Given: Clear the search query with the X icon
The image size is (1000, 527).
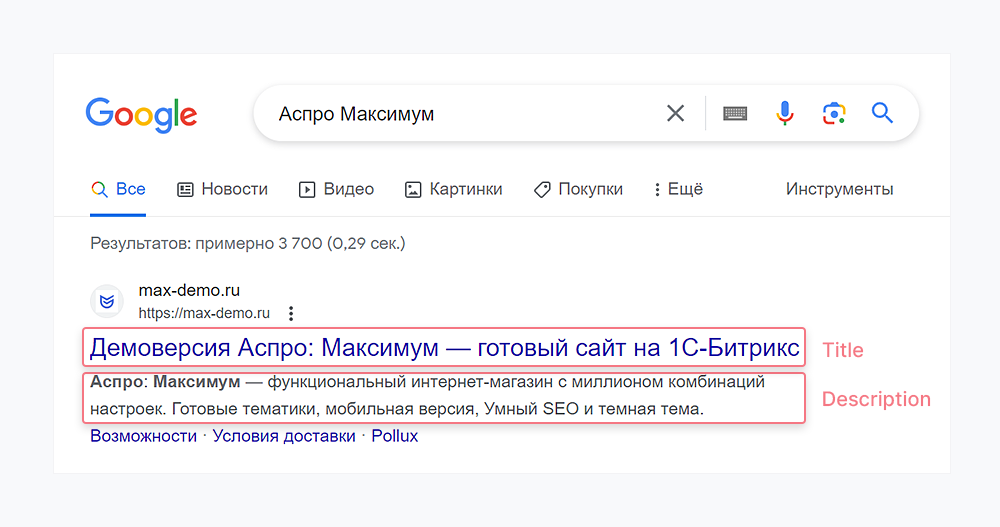Looking at the screenshot, I should pos(675,114).
